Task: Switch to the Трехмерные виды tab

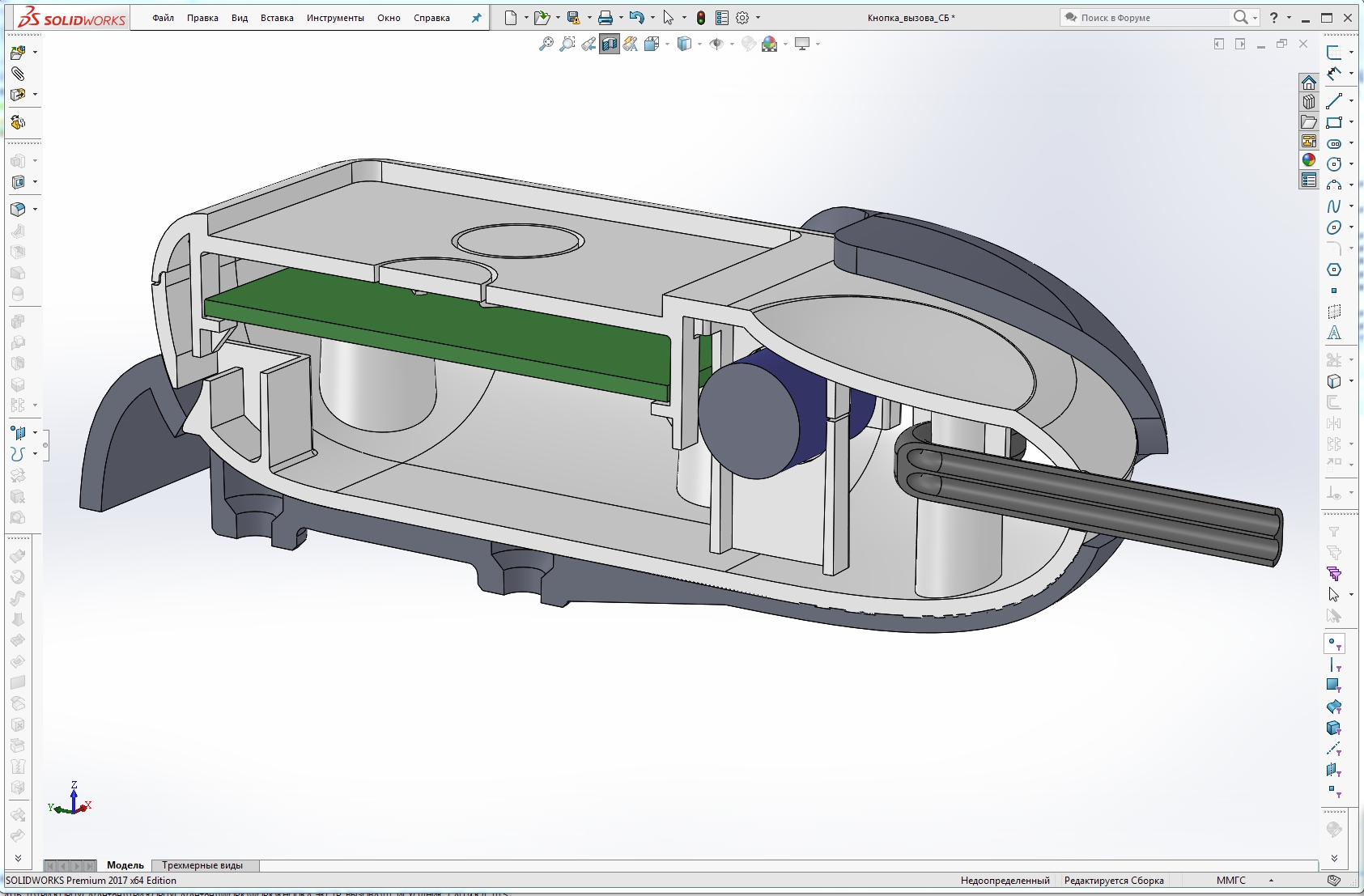Action: (x=205, y=865)
